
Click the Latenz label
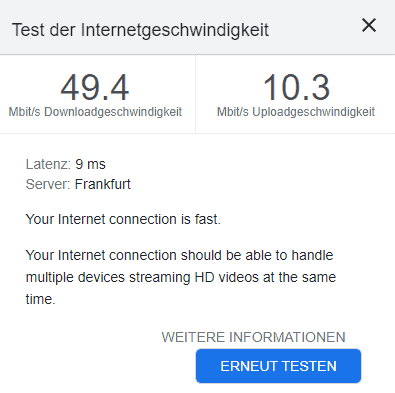coord(48,164)
